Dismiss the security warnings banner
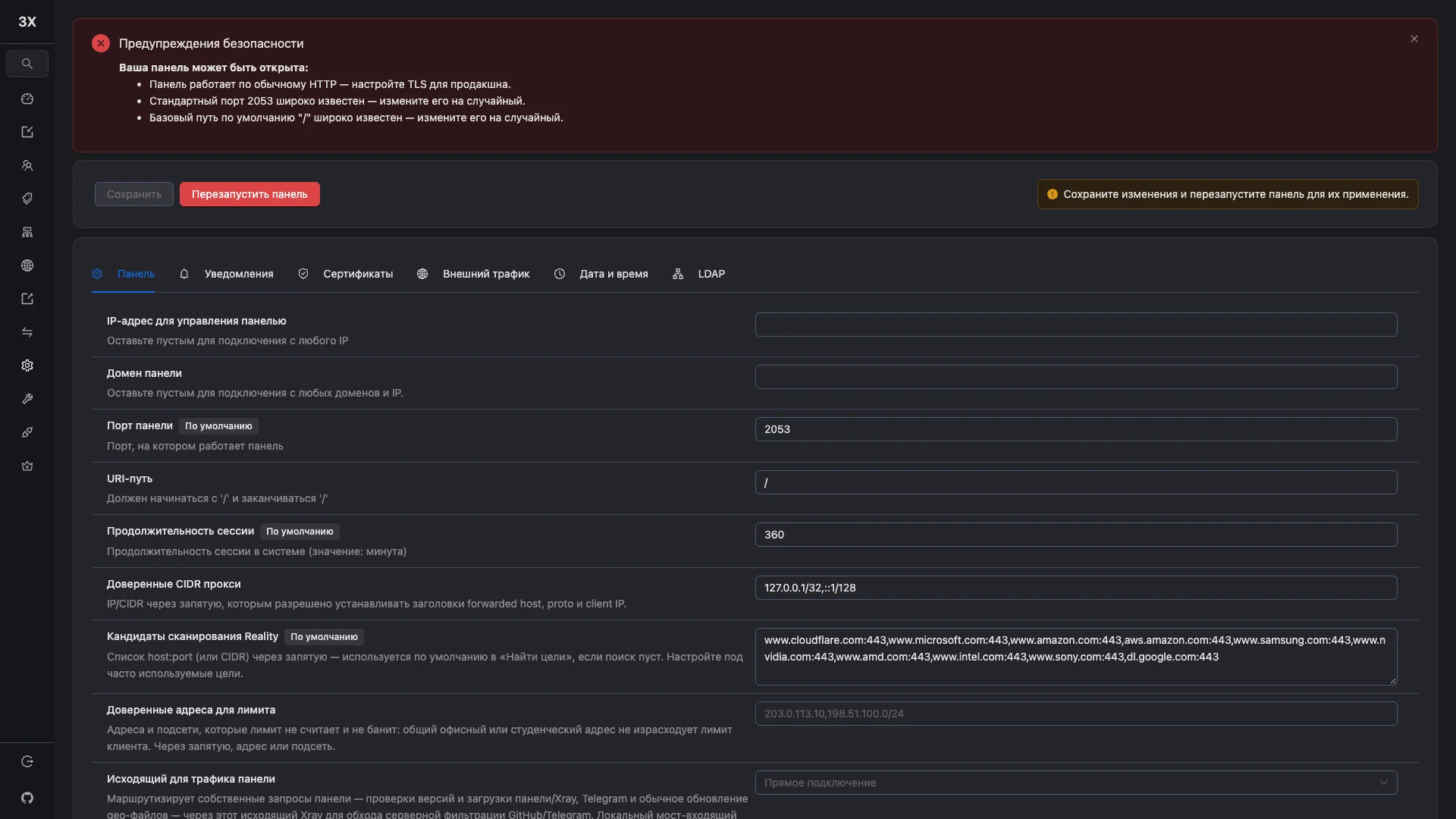The height and width of the screenshot is (819, 1456). click(x=1414, y=39)
